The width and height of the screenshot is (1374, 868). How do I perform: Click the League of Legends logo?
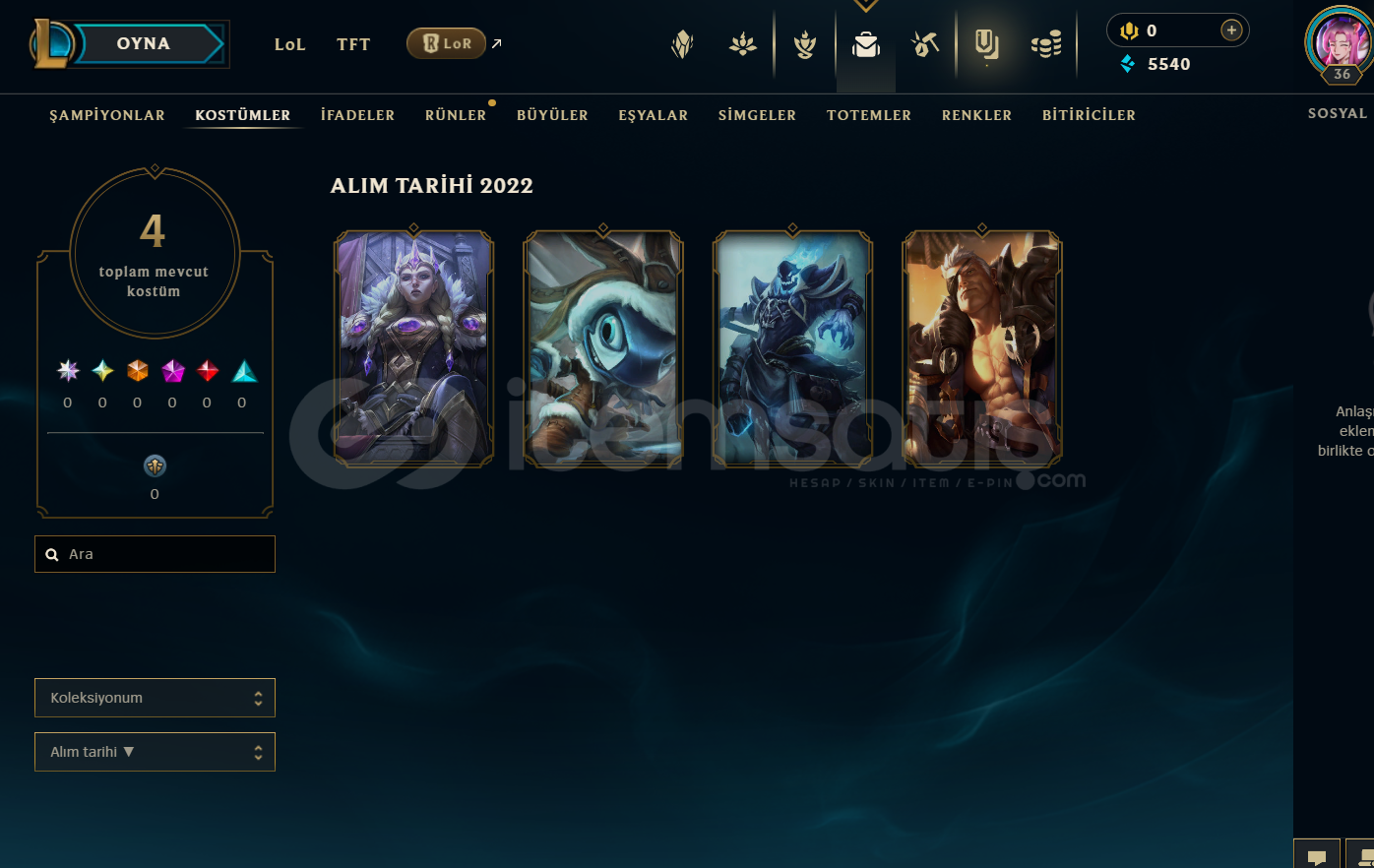coord(51,43)
